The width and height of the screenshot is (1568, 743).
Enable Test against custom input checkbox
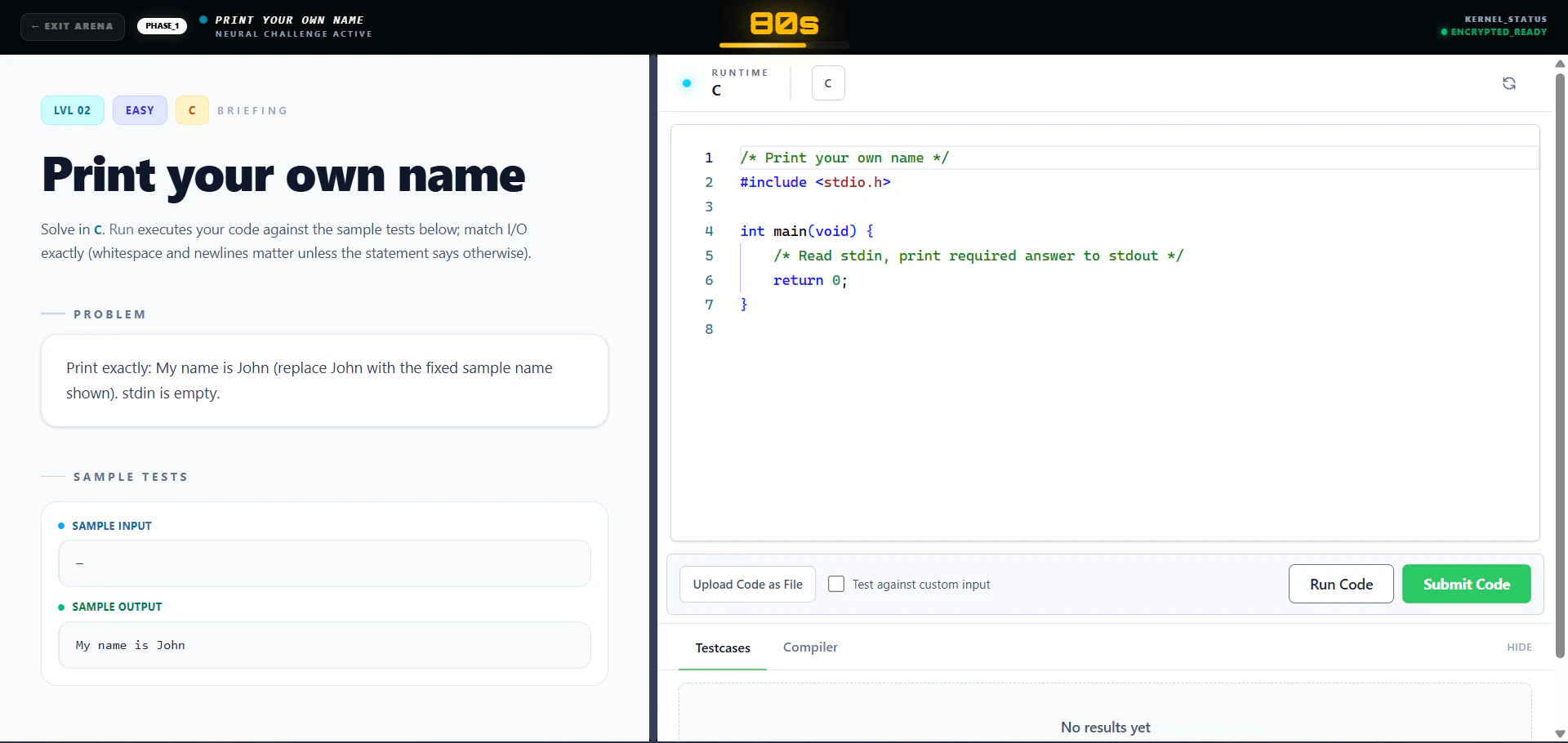coord(836,584)
